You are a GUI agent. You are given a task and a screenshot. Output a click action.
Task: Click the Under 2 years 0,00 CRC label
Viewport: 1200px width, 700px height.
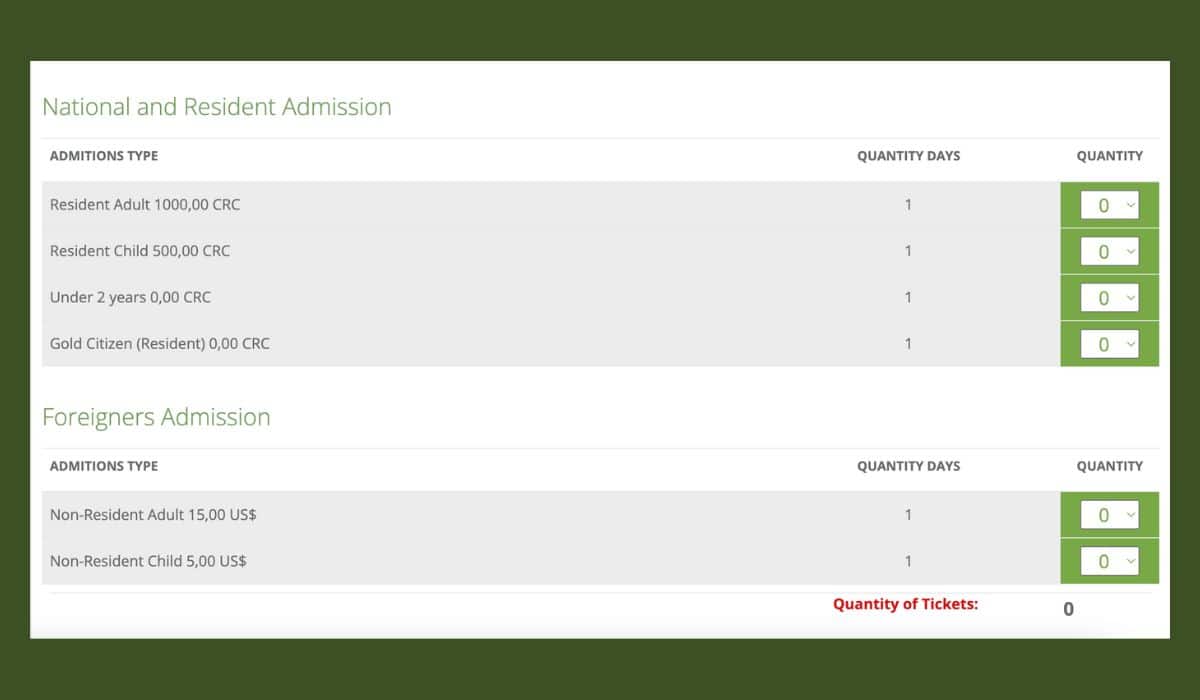click(x=130, y=297)
